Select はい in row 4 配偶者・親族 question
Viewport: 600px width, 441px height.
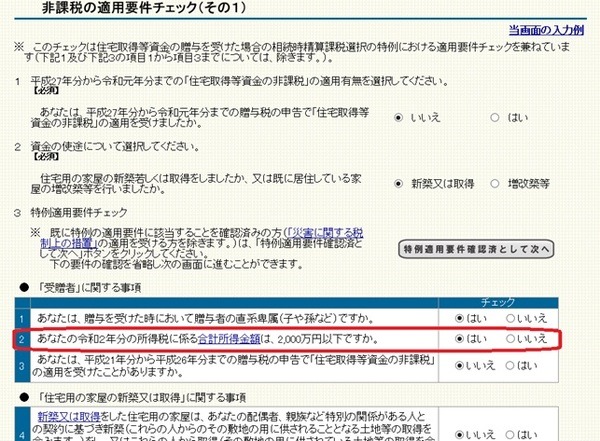510,435
